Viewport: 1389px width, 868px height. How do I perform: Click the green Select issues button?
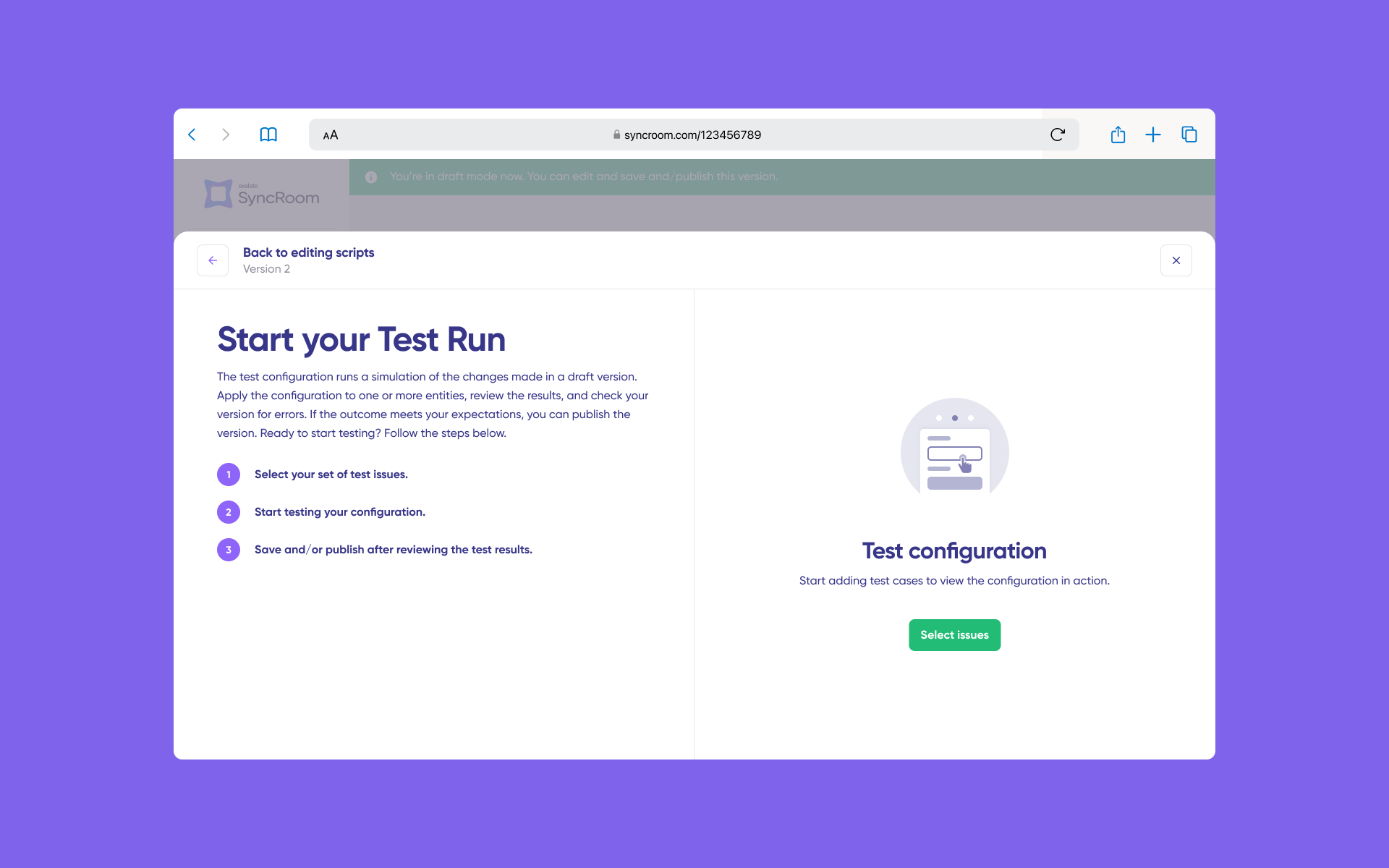954,635
